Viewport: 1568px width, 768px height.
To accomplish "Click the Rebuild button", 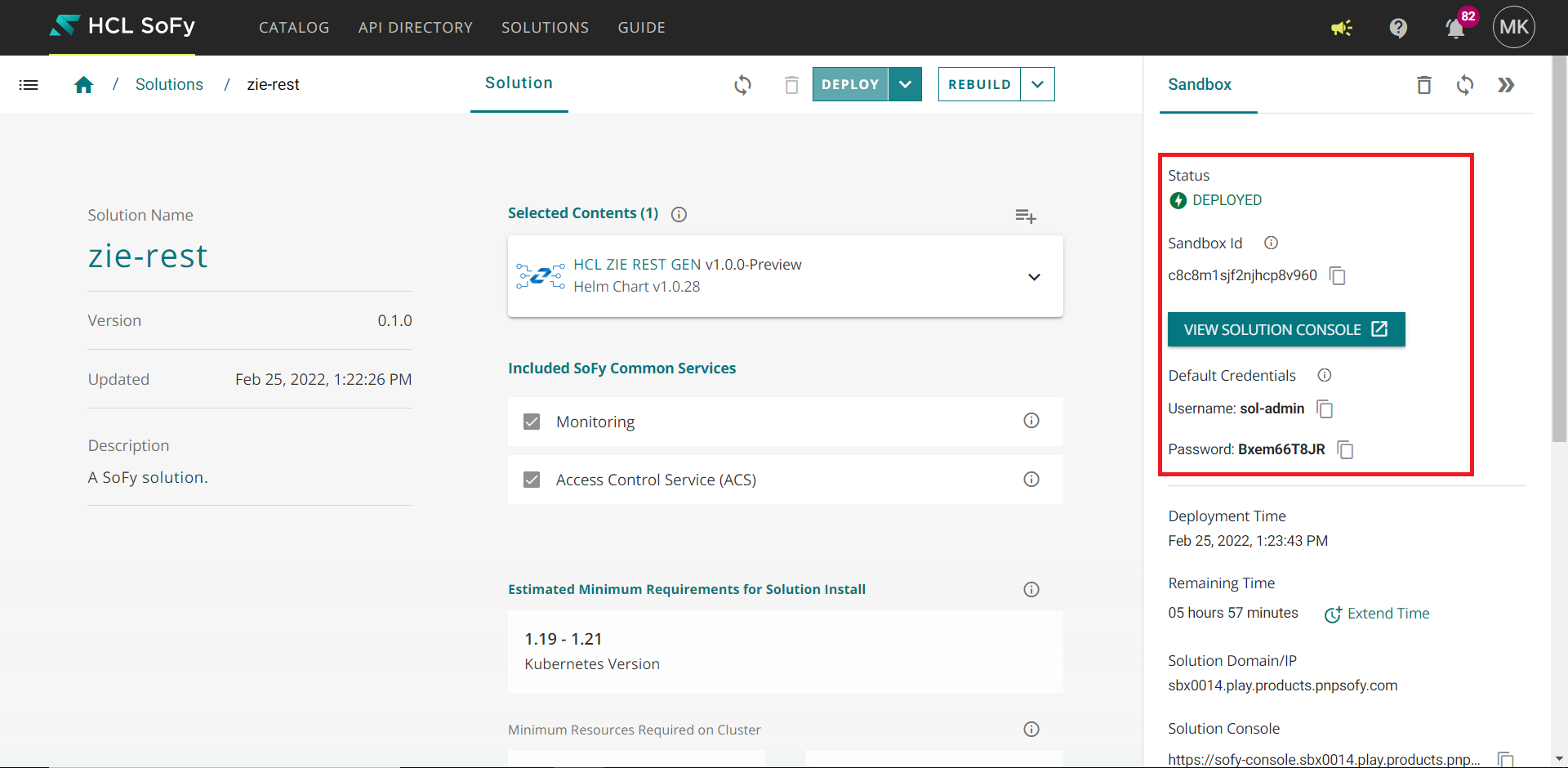I will (979, 84).
